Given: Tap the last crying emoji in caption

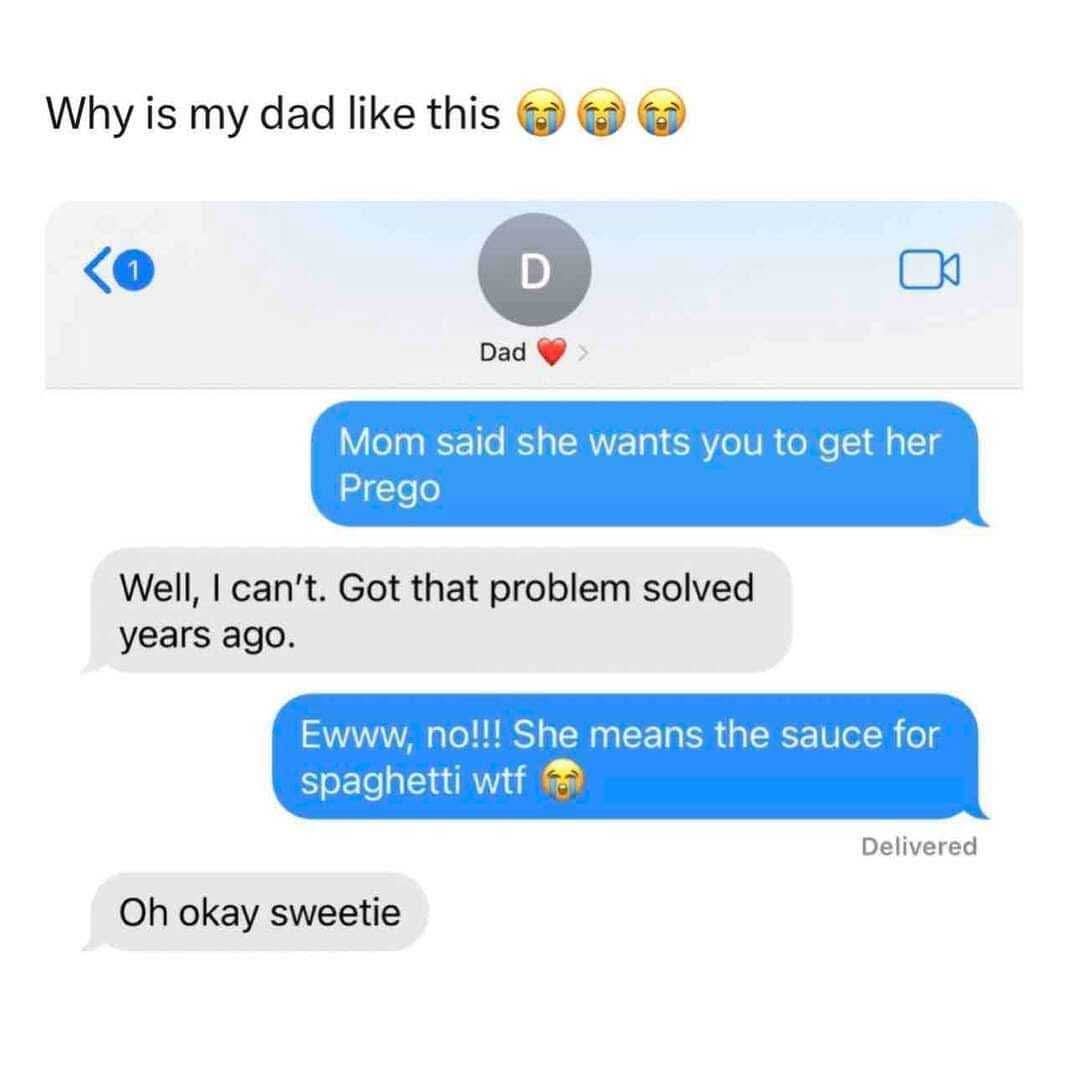Looking at the screenshot, I should pyautogui.click(x=662, y=112).
